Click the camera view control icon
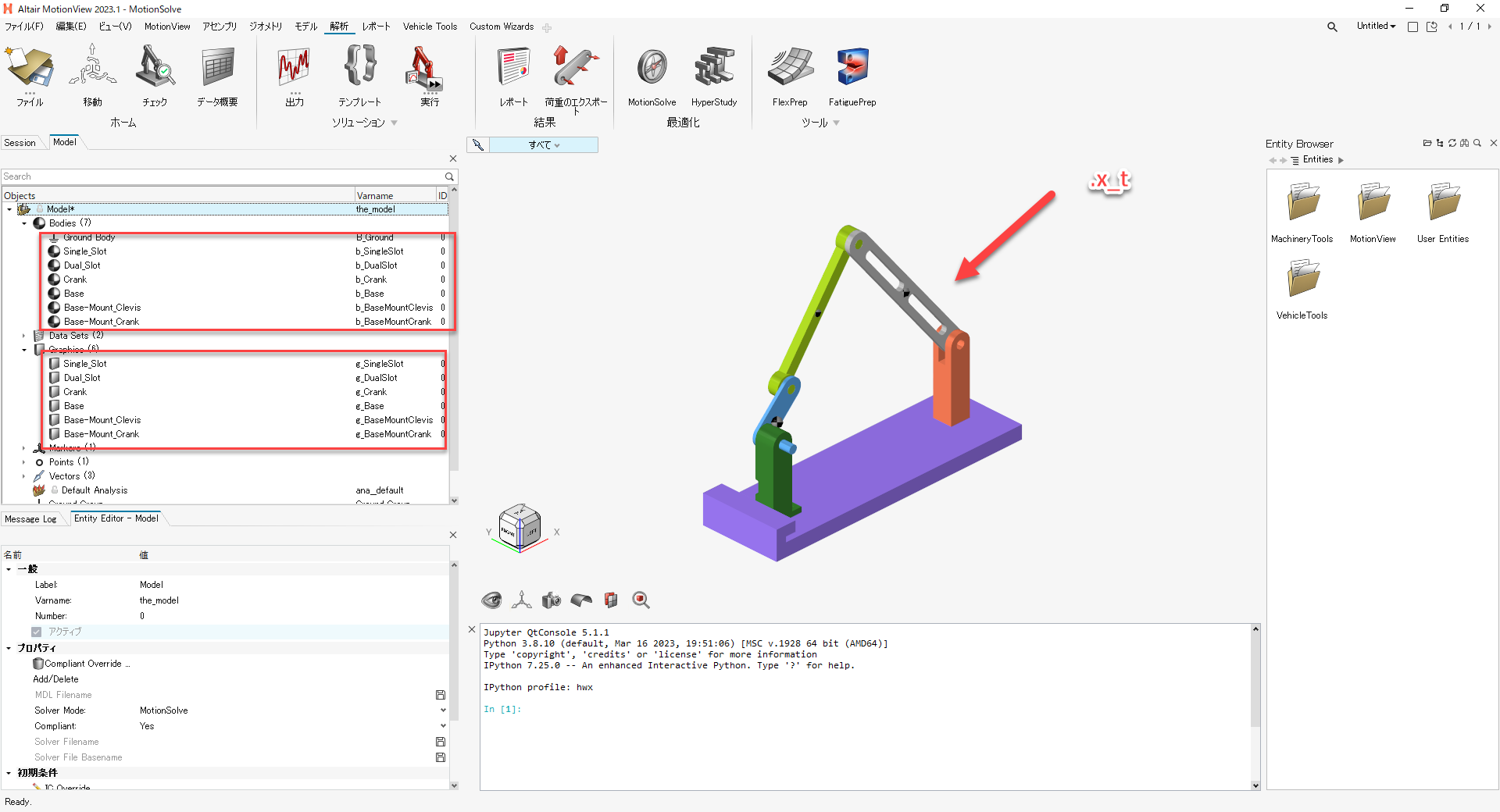Image resolution: width=1500 pixels, height=812 pixels. coord(552,600)
